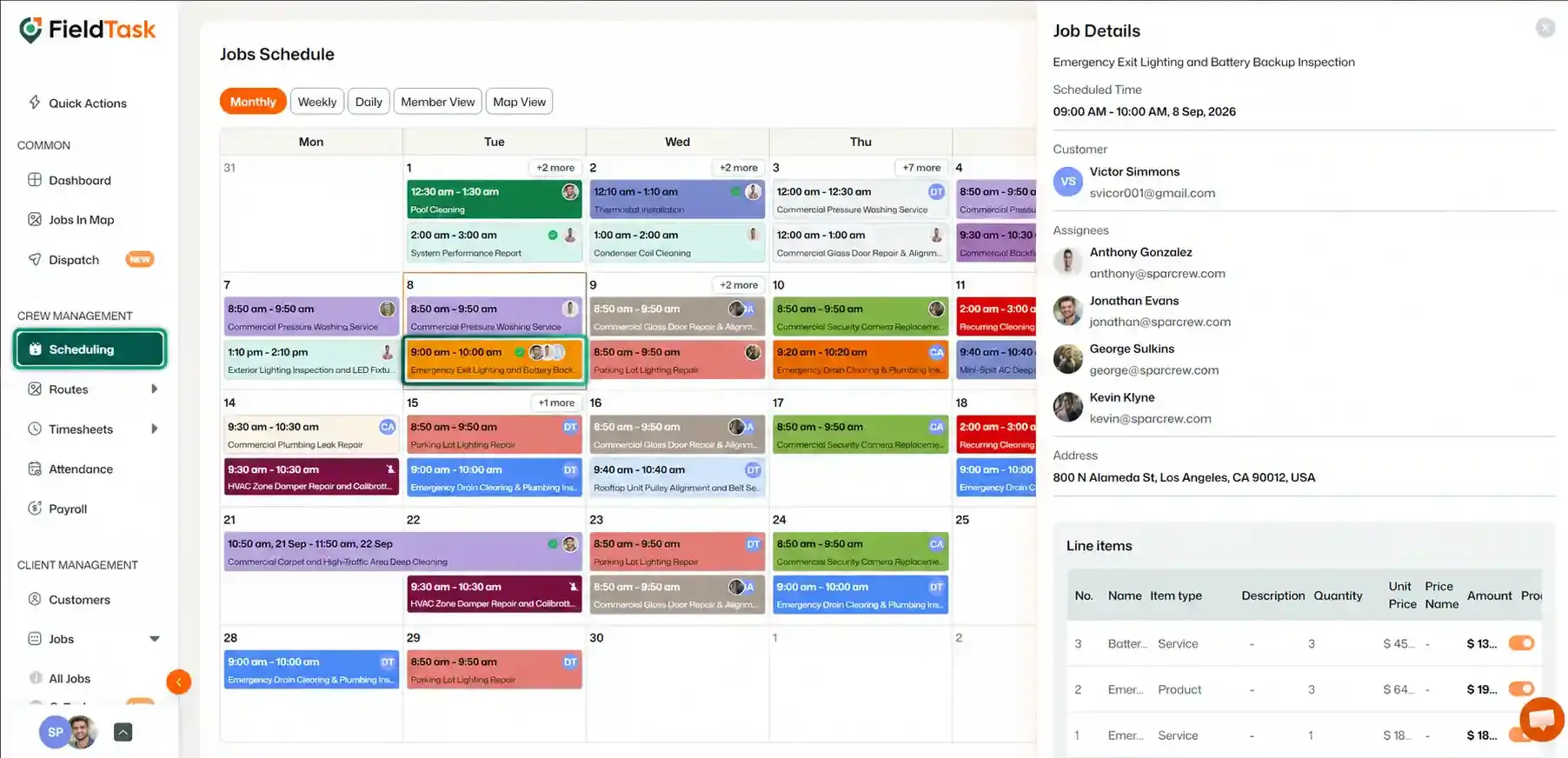Switch to the Monthly view
The height and width of the screenshot is (758, 1568).
click(x=253, y=102)
